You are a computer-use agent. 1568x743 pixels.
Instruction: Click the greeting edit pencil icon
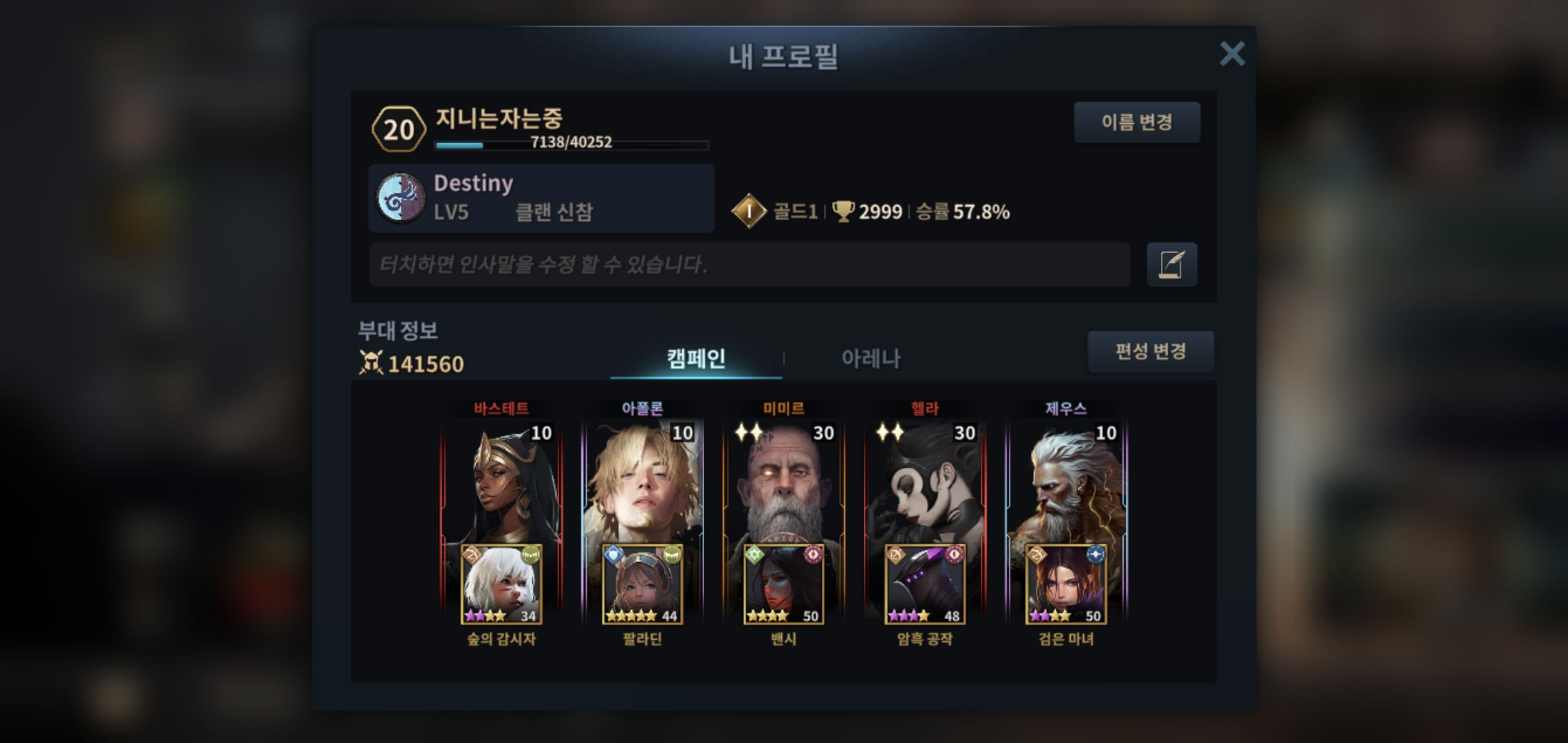[x=1172, y=264]
